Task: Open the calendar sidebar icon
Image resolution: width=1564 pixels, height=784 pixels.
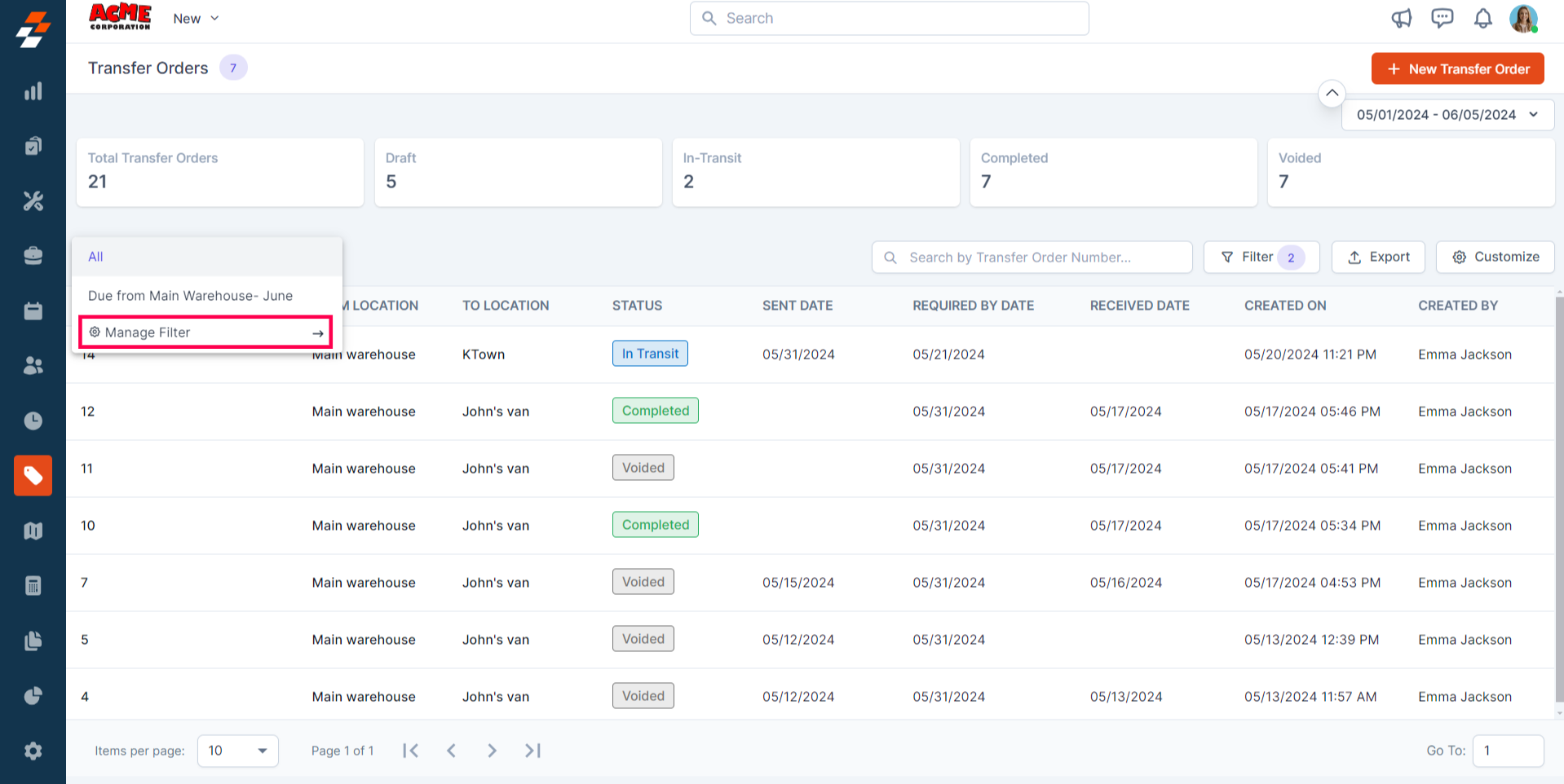Action: pyautogui.click(x=33, y=311)
